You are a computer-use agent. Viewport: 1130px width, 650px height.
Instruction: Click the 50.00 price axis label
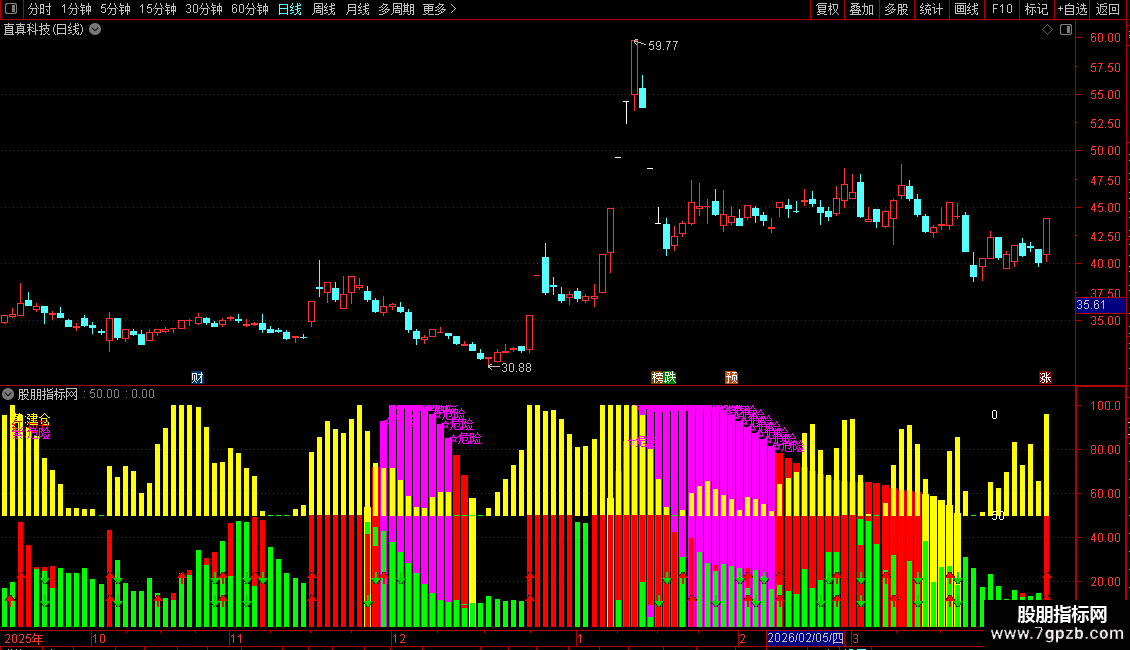click(x=1105, y=151)
